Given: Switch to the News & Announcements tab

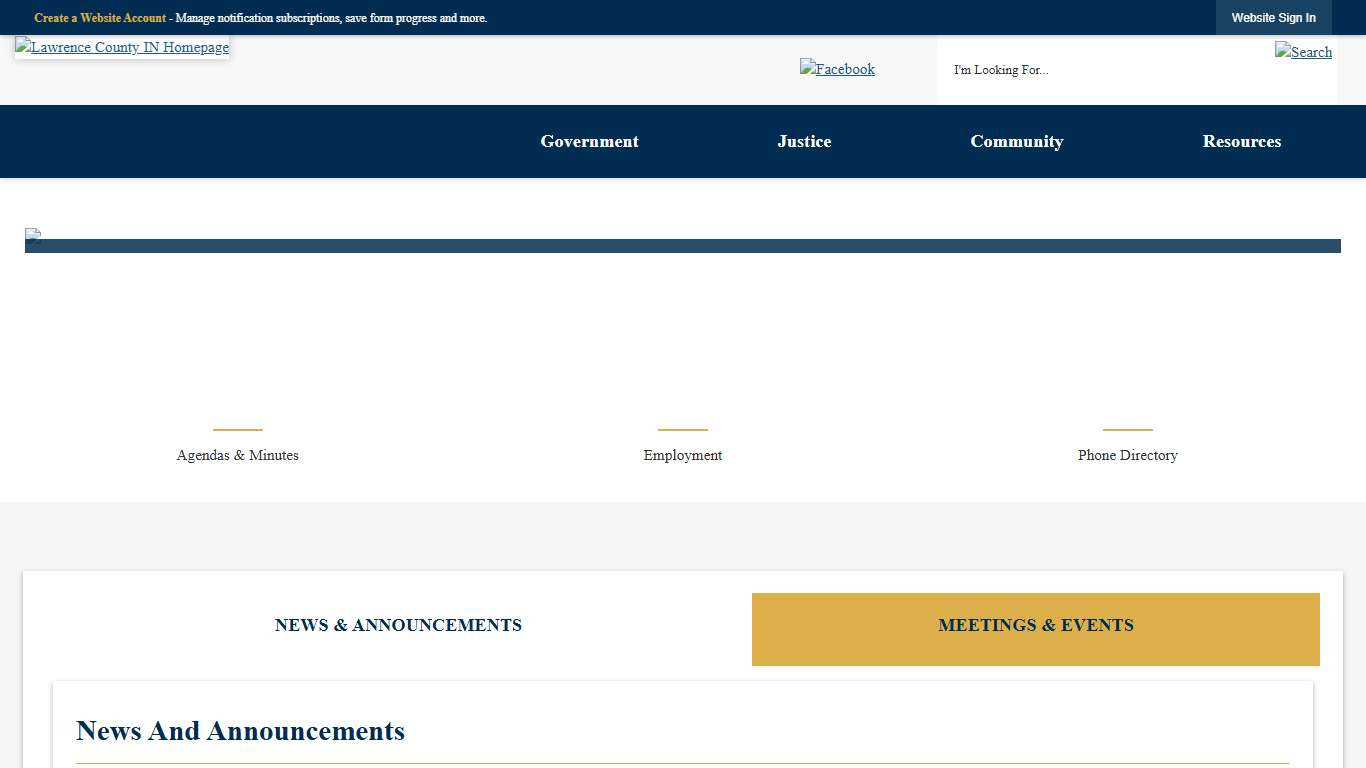Looking at the screenshot, I should pyautogui.click(x=398, y=625).
